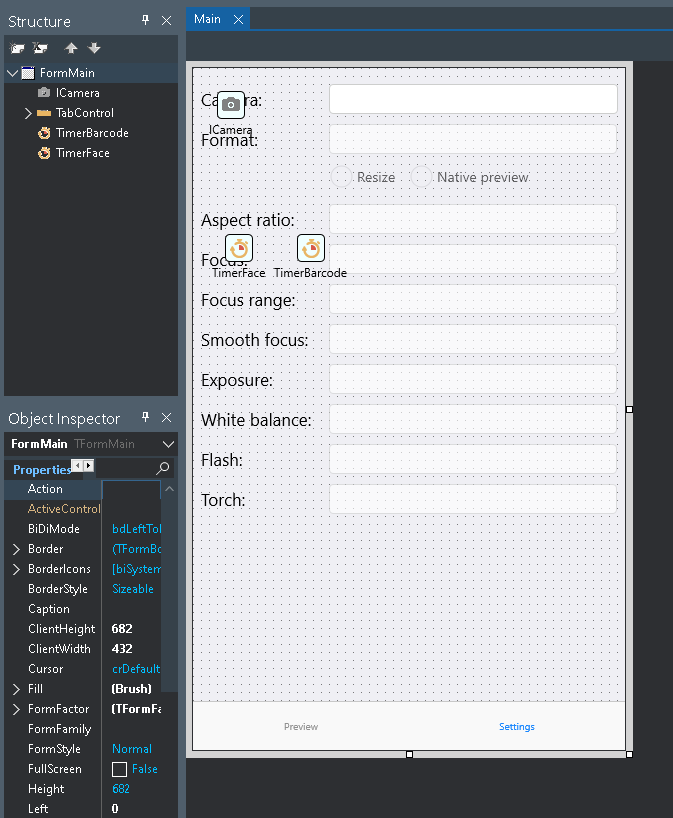Screen dimensions: 673x818
Task: Select the TimerFace component on the form
Action: tap(239, 248)
